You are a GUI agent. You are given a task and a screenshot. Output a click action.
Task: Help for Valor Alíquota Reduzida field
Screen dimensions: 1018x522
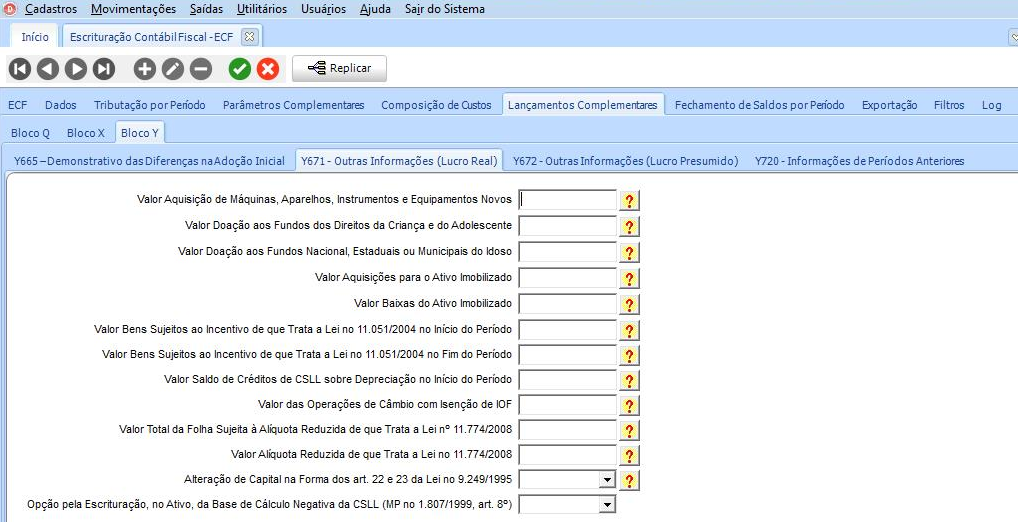coord(629,455)
